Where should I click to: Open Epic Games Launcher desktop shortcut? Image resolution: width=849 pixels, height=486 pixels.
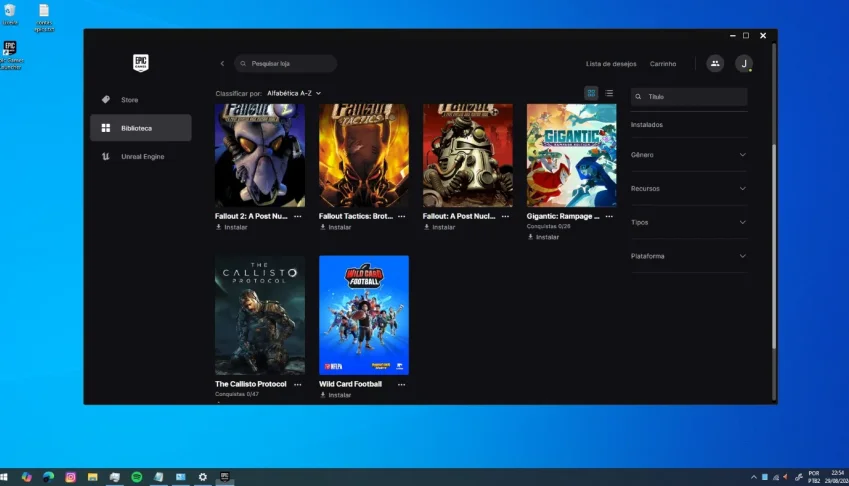click(10, 55)
